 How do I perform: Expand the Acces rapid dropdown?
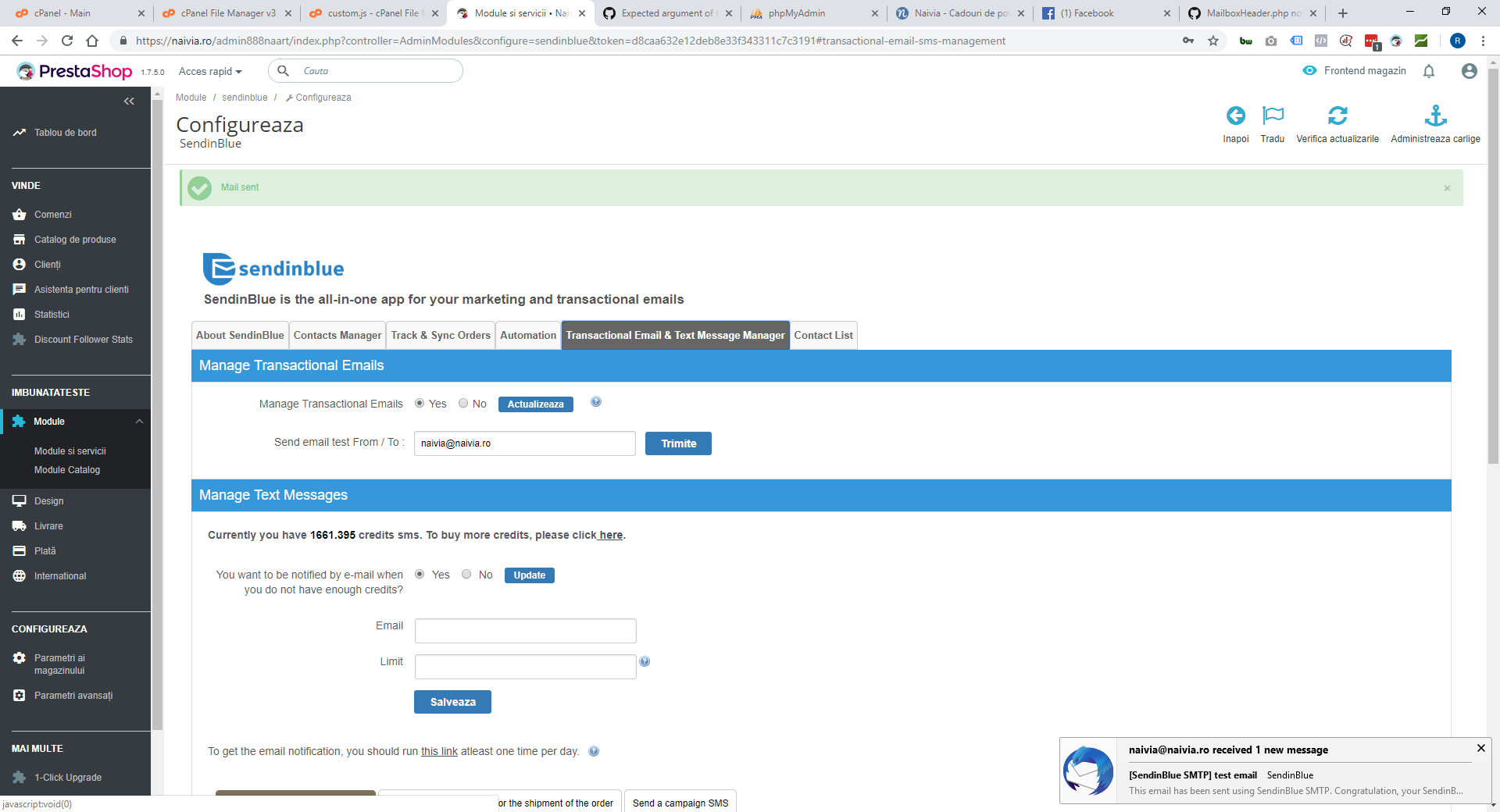pos(210,71)
